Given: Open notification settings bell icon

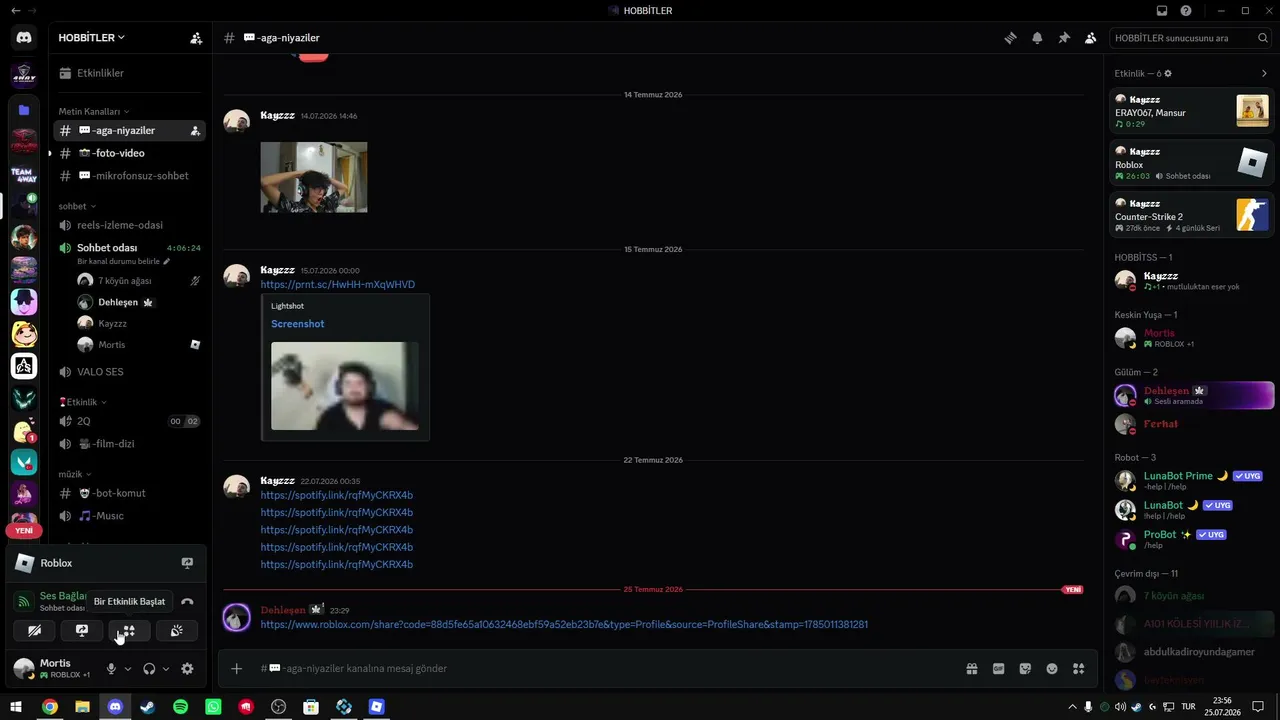Looking at the screenshot, I should [1037, 38].
